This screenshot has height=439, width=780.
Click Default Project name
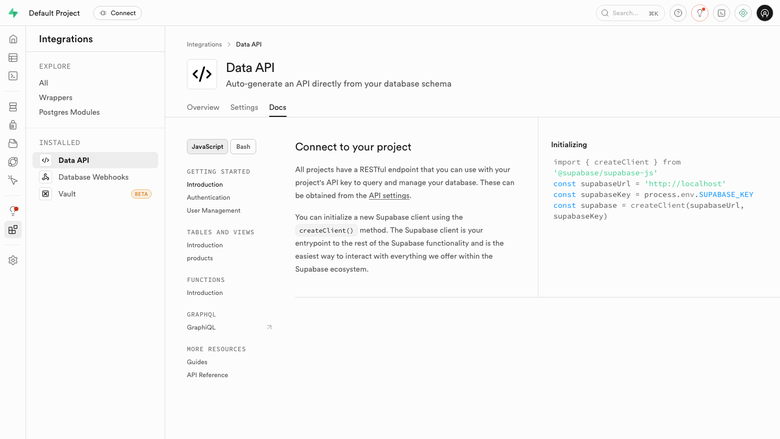[54, 13]
